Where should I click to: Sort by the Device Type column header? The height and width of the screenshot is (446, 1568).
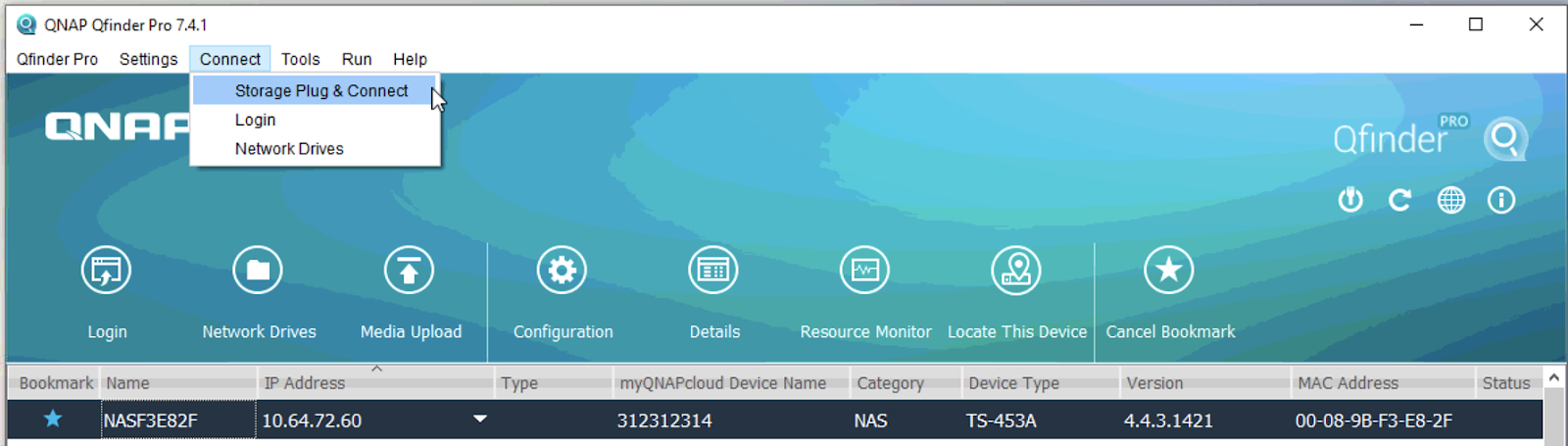[1040, 383]
